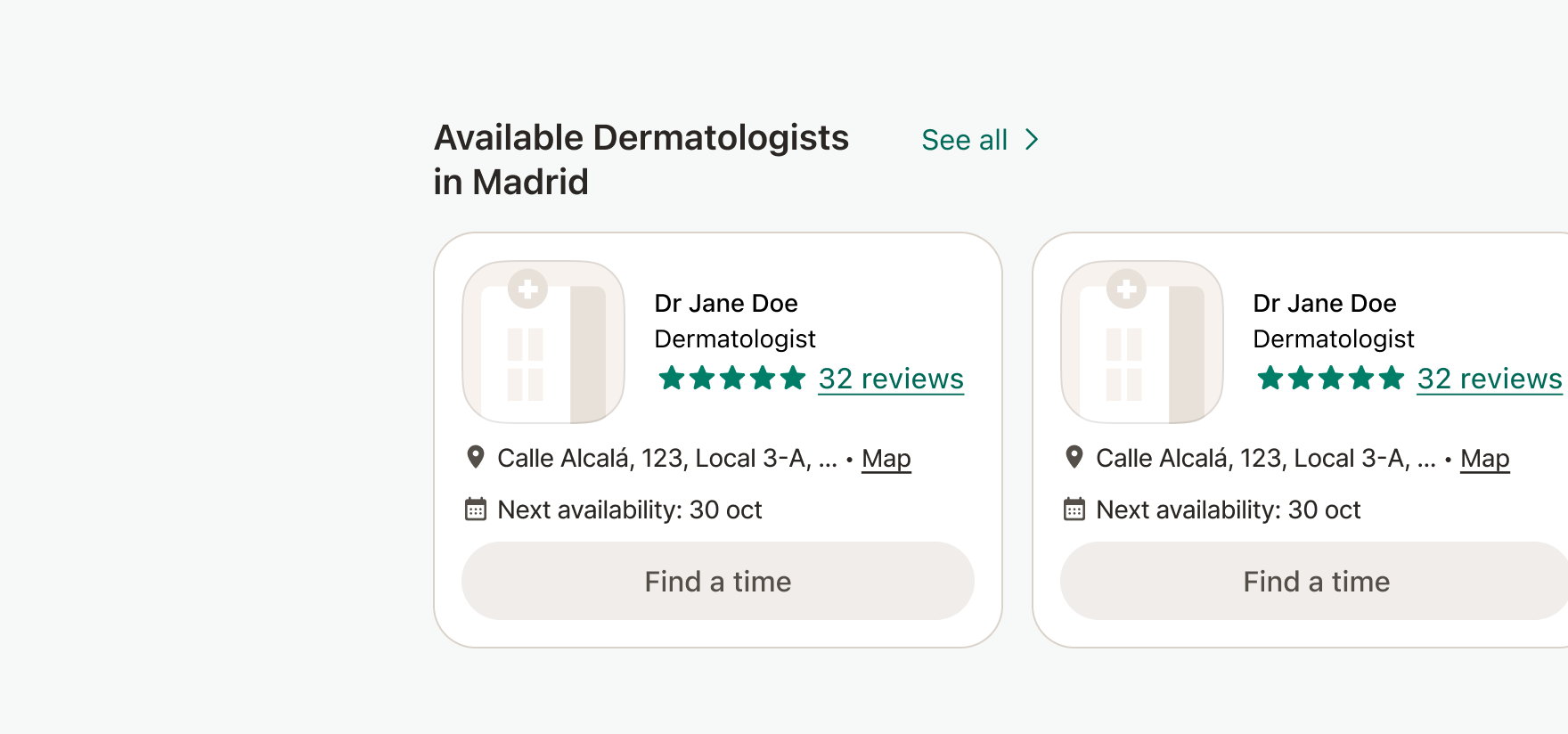Click Map link on first card
Screen dimensions: 1568x734
coord(886,459)
